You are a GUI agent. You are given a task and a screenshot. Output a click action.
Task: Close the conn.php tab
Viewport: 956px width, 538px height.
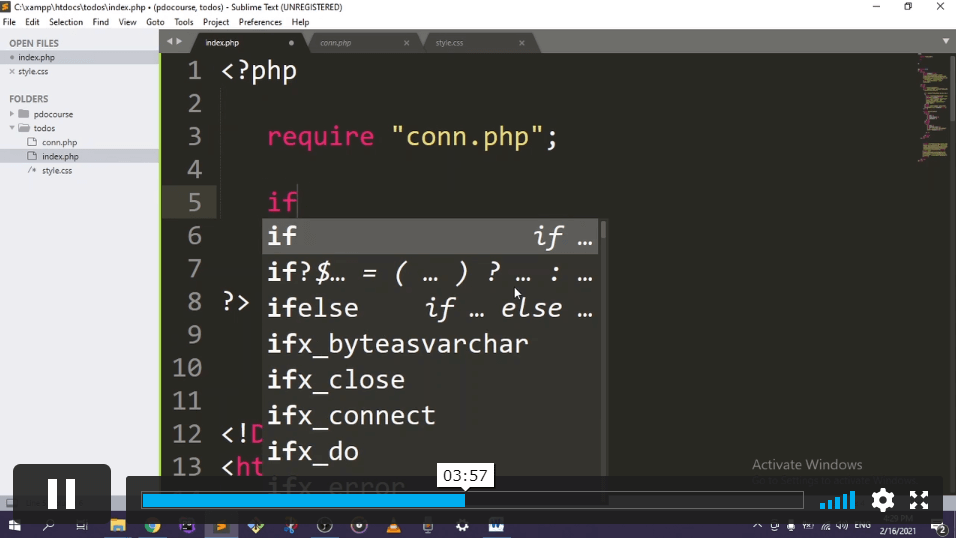click(x=406, y=43)
